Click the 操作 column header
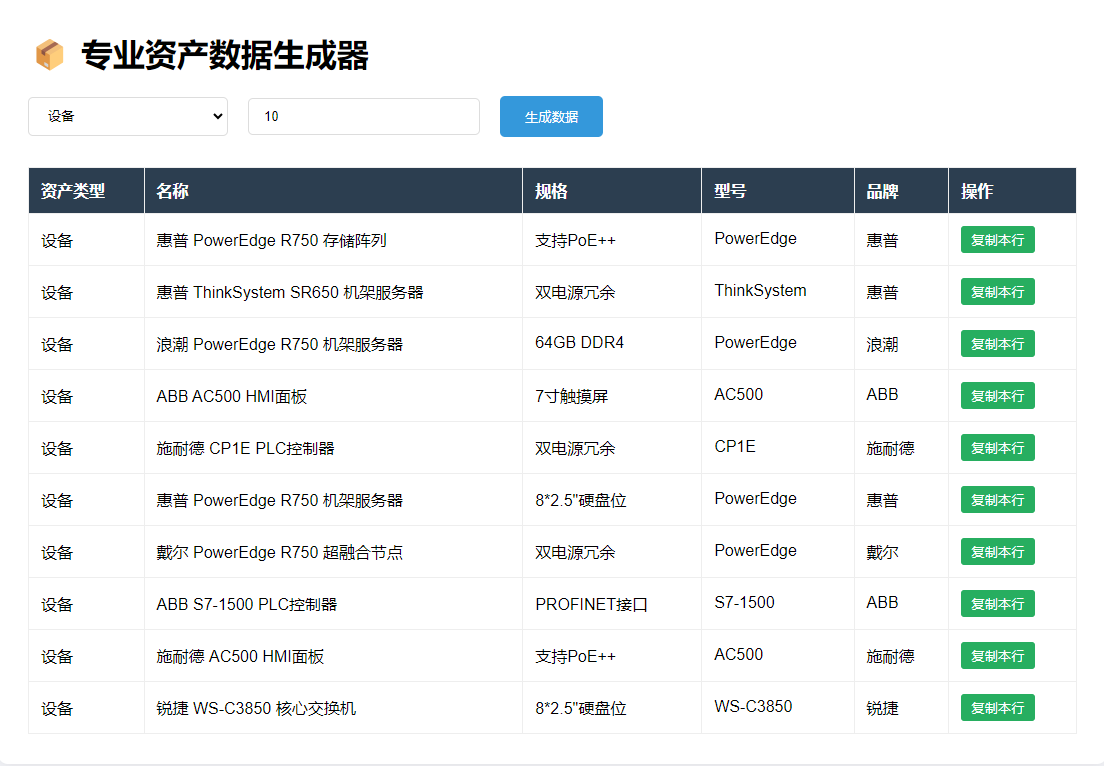 click(1012, 191)
